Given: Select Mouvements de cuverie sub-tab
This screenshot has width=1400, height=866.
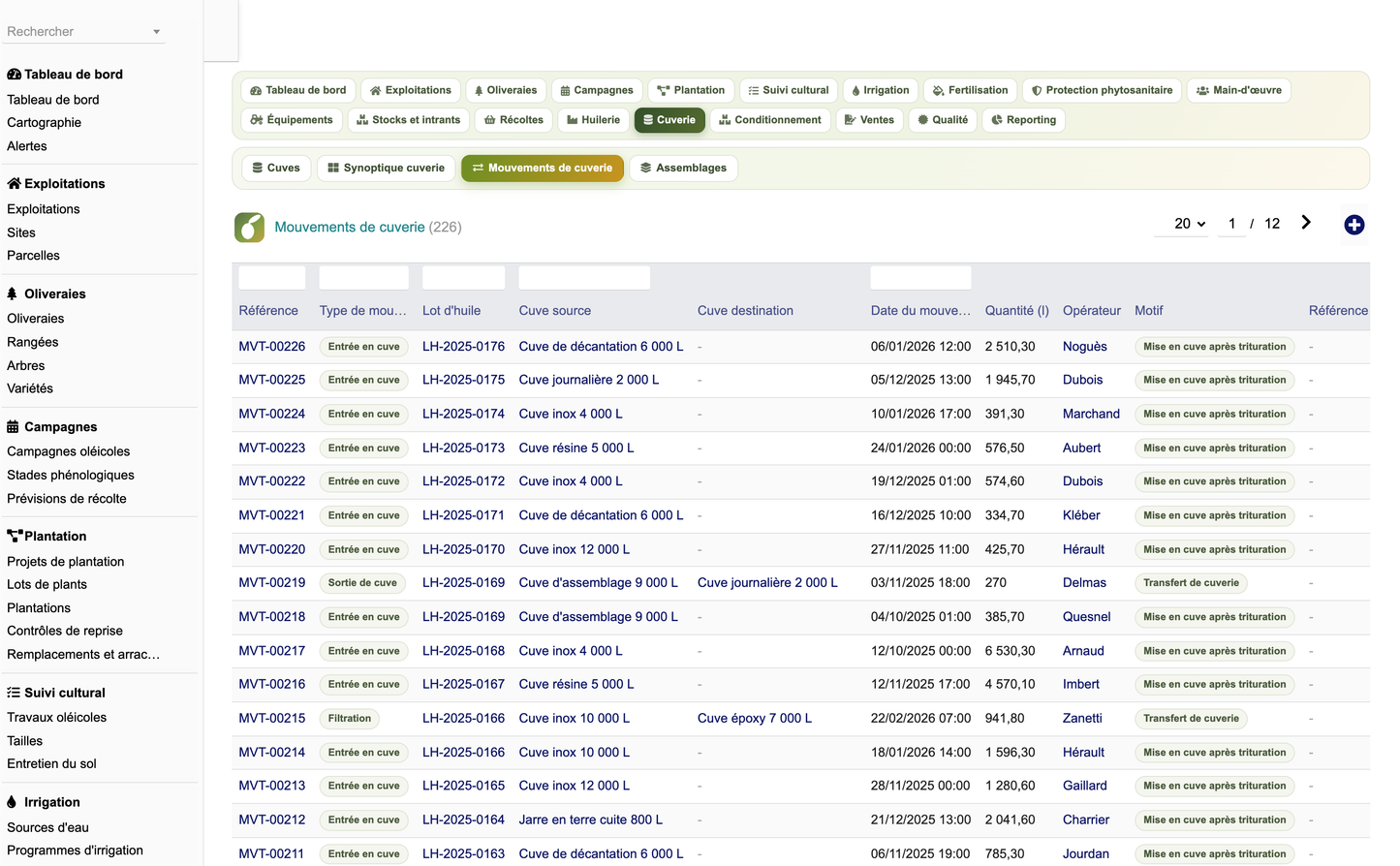Looking at the screenshot, I should 543,168.
